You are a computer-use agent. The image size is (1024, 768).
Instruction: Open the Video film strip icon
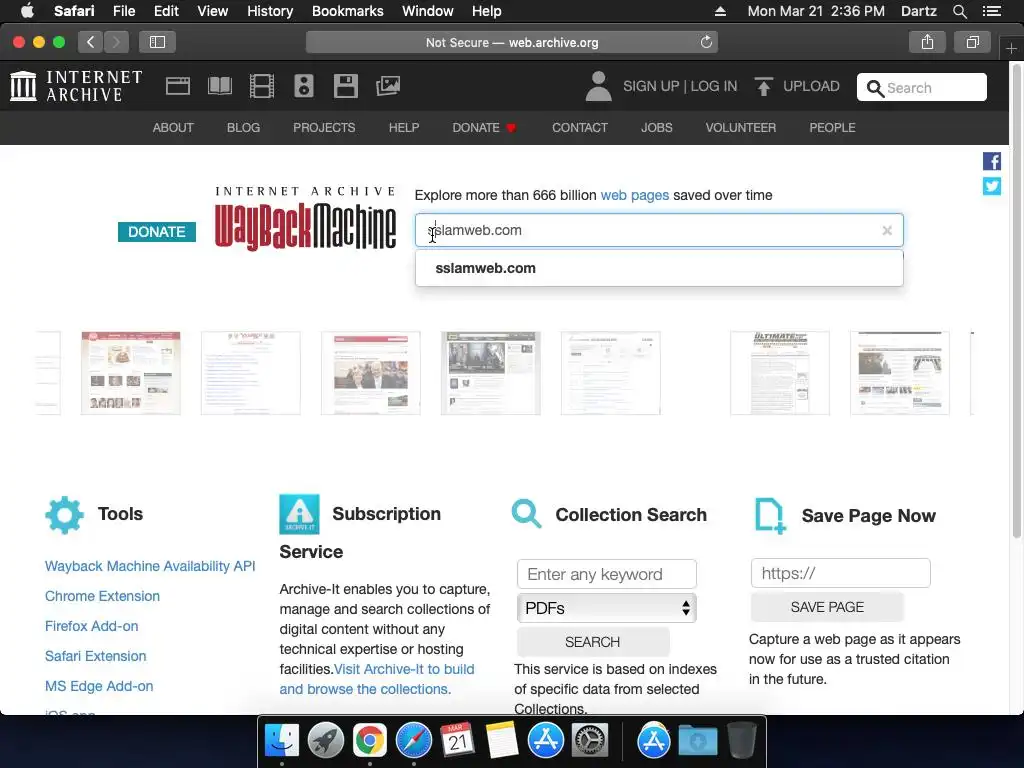coord(262,86)
